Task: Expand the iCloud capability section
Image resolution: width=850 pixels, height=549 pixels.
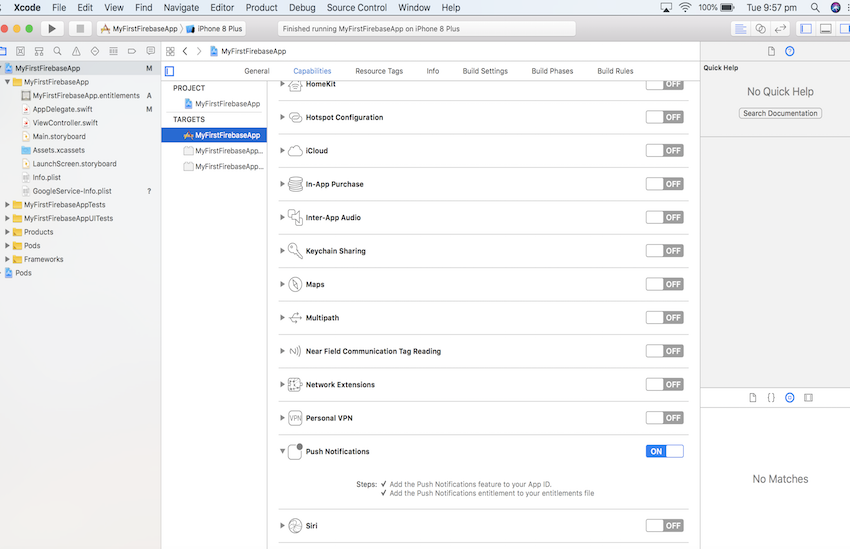Action: click(282, 151)
